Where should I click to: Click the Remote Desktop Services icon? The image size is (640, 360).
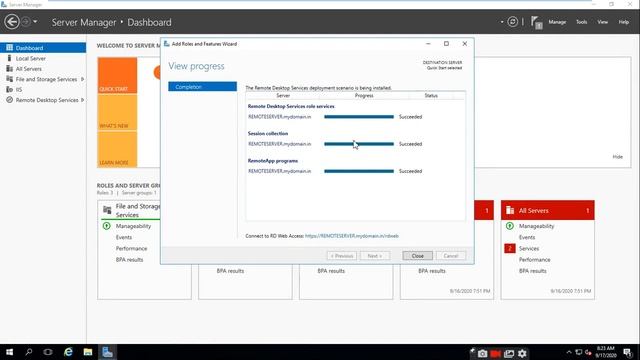click(x=9, y=100)
